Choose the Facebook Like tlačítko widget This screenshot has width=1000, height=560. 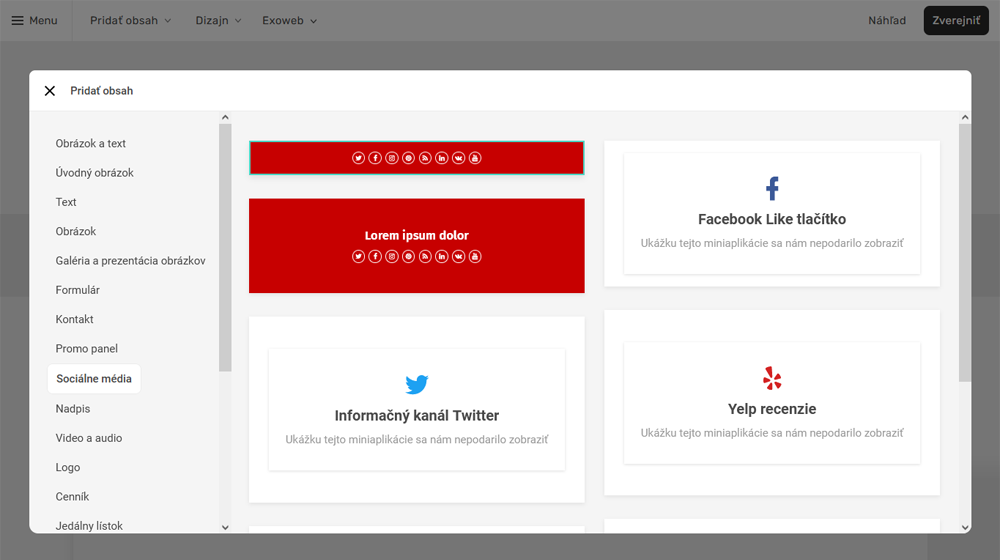[x=772, y=214]
